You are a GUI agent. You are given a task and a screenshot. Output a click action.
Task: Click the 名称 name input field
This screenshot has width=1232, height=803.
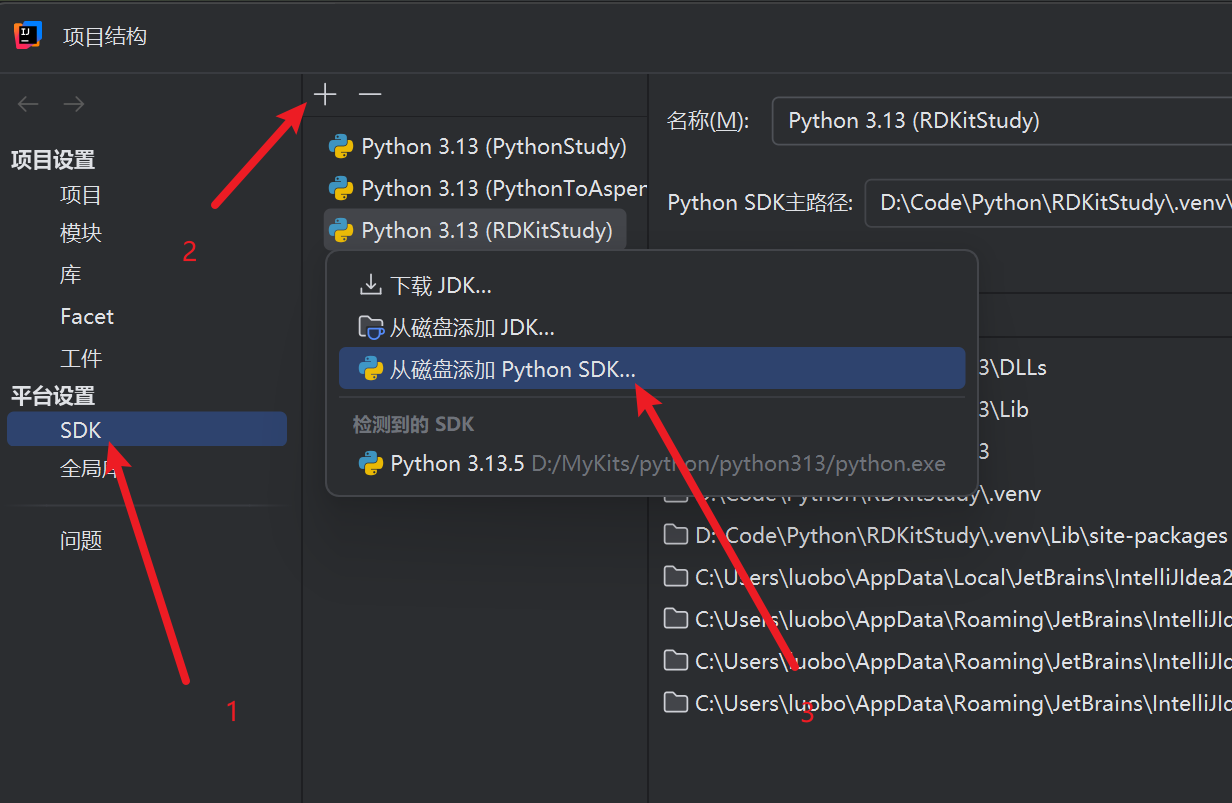point(1002,121)
